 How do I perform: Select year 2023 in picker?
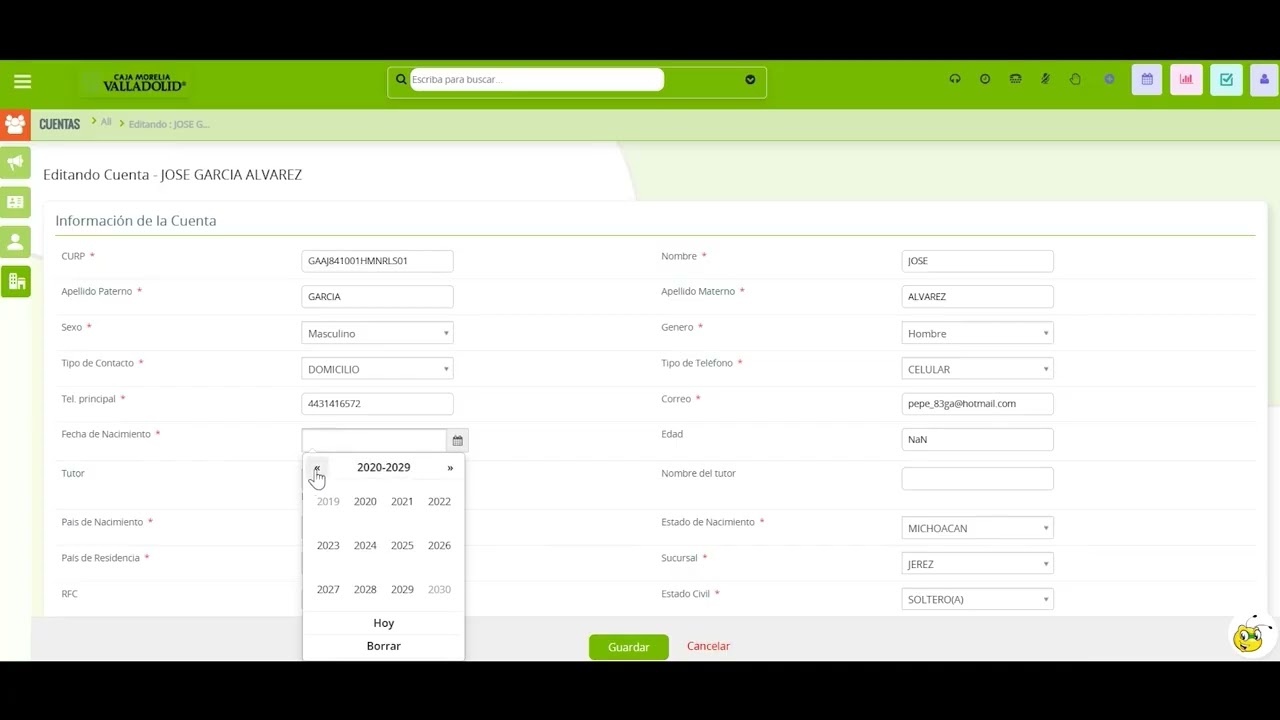tap(328, 545)
